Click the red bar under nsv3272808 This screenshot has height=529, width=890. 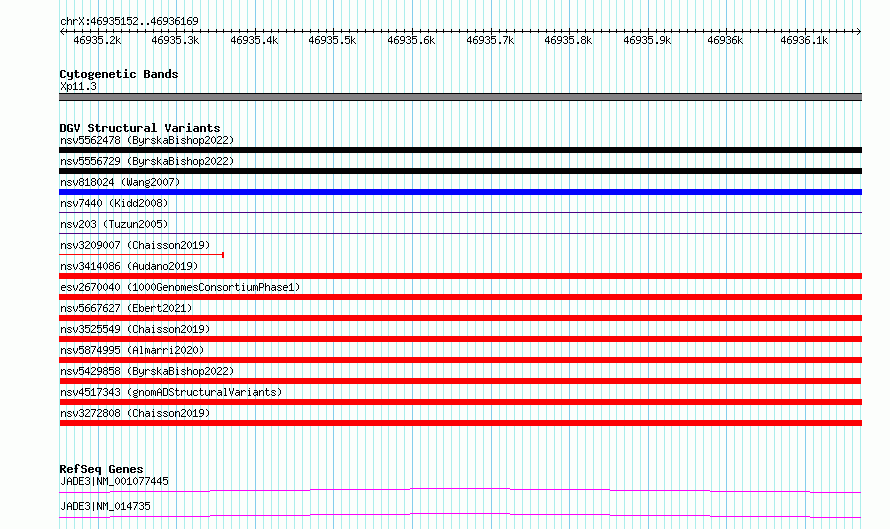[x=460, y=423]
